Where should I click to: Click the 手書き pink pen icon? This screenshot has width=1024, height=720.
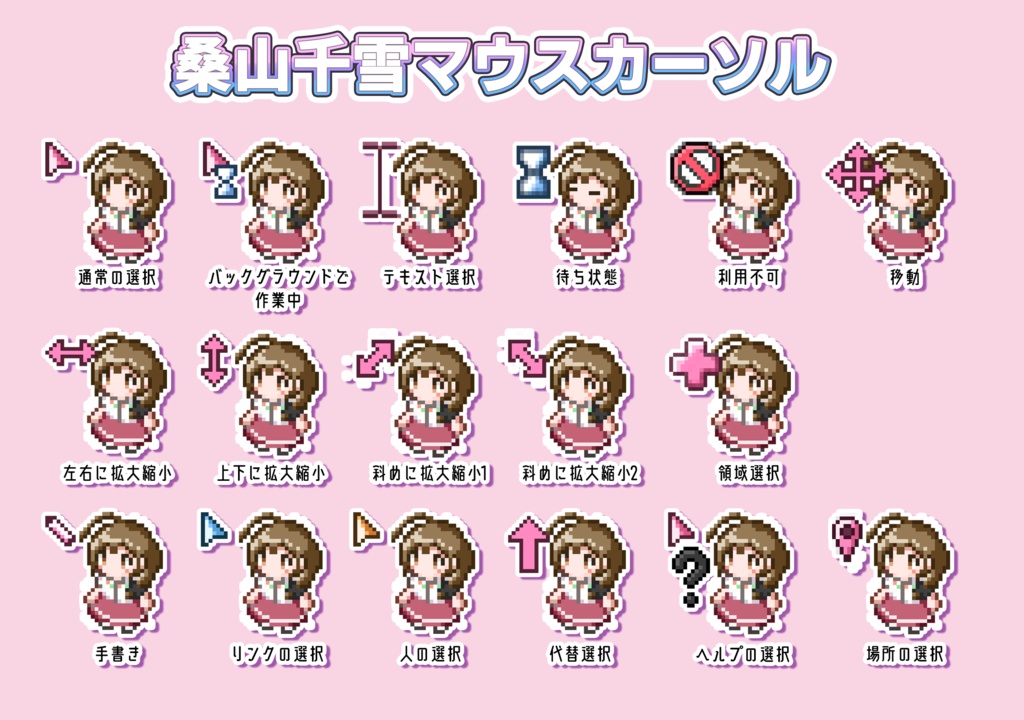(60, 530)
